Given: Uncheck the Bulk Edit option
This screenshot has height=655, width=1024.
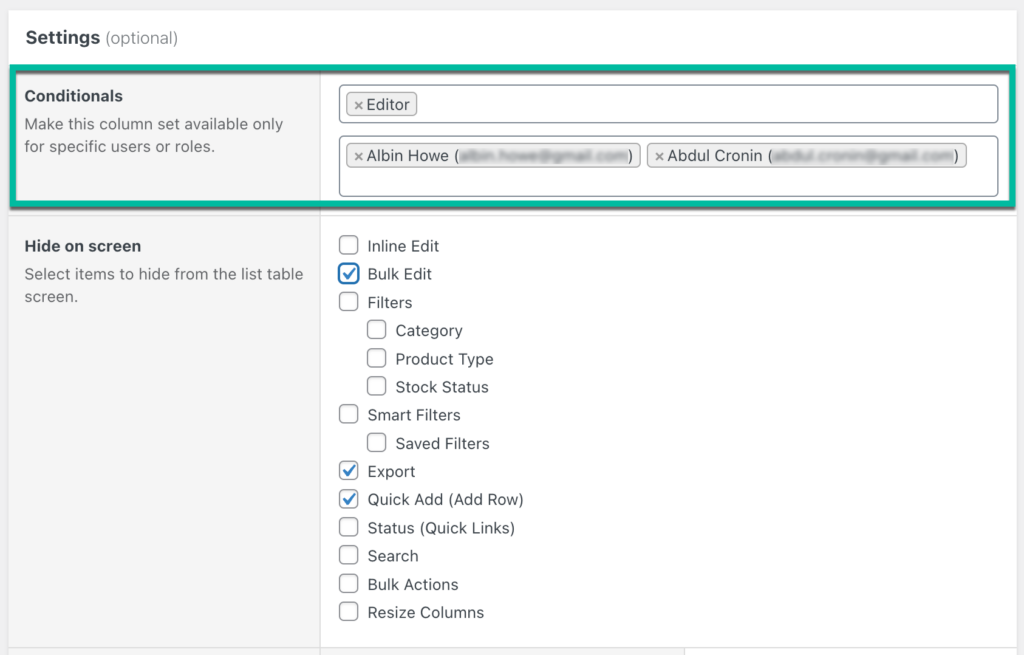Looking at the screenshot, I should click(348, 273).
